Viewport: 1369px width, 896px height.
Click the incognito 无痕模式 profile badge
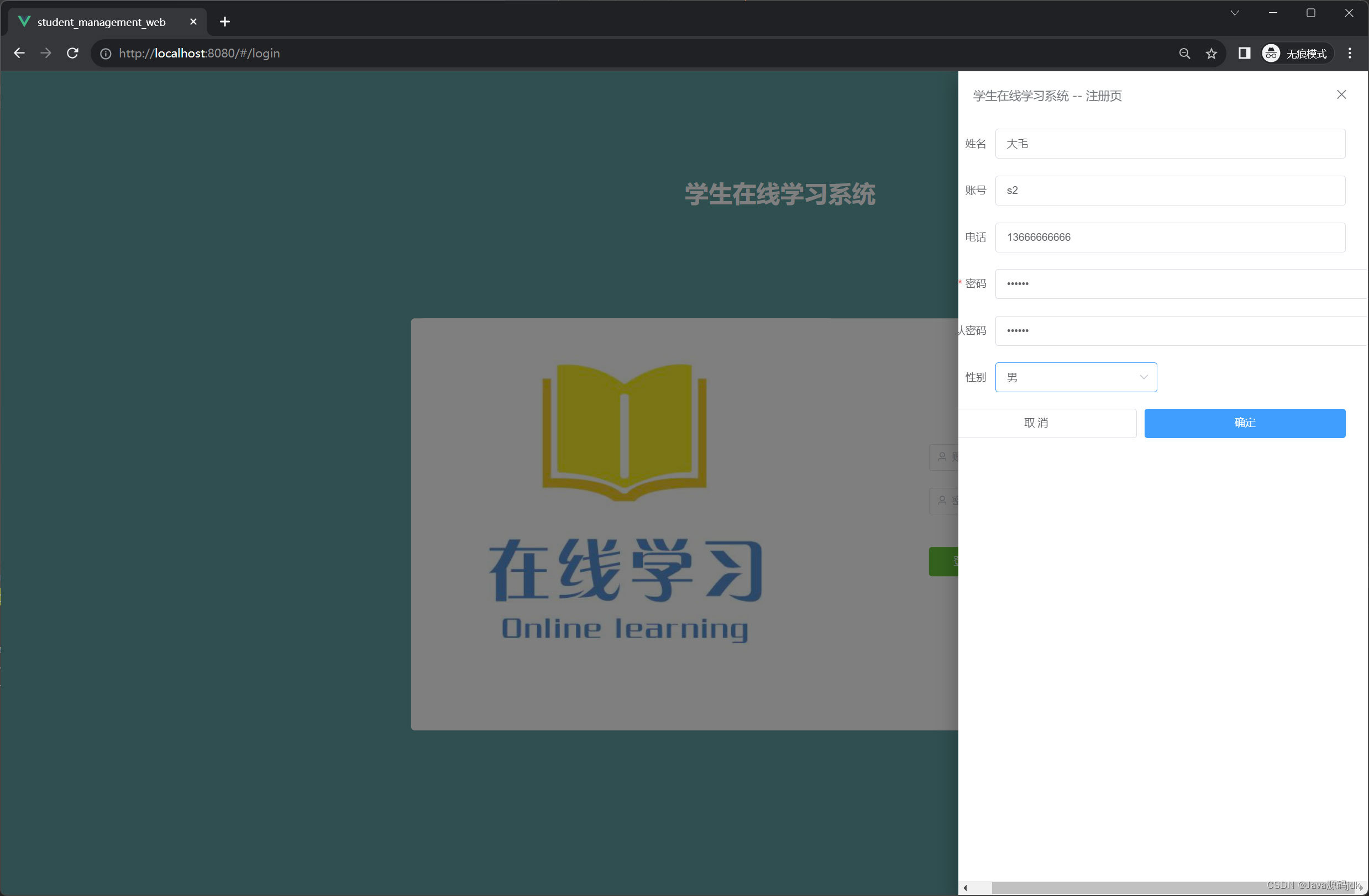click(x=1297, y=54)
